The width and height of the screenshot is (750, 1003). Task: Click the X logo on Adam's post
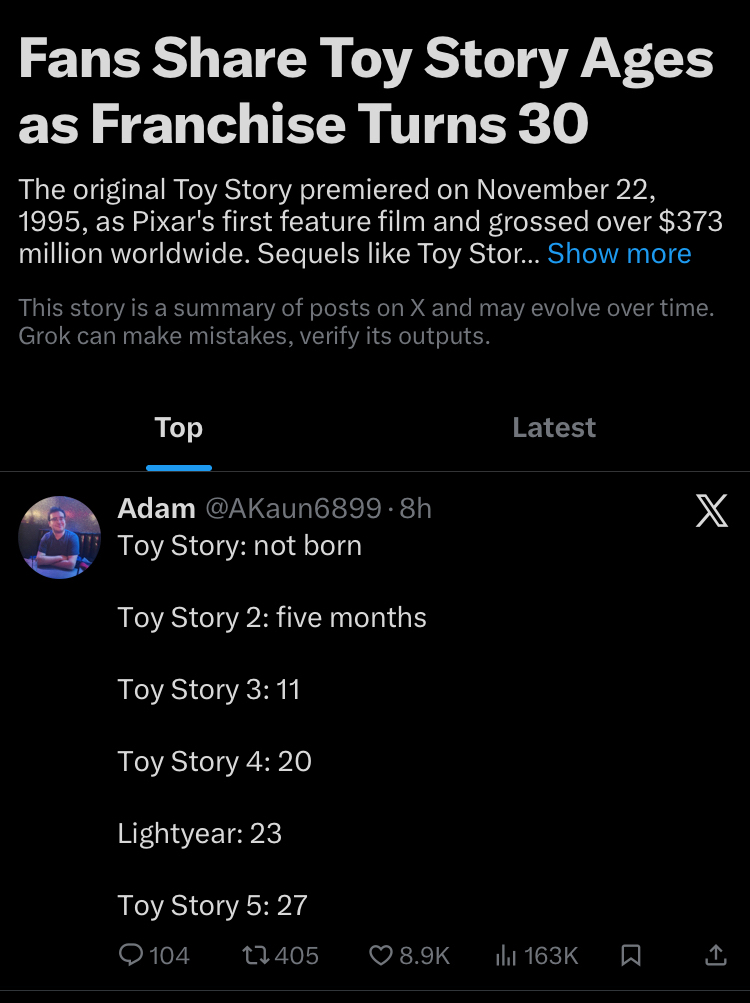pyautogui.click(x=711, y=512)
